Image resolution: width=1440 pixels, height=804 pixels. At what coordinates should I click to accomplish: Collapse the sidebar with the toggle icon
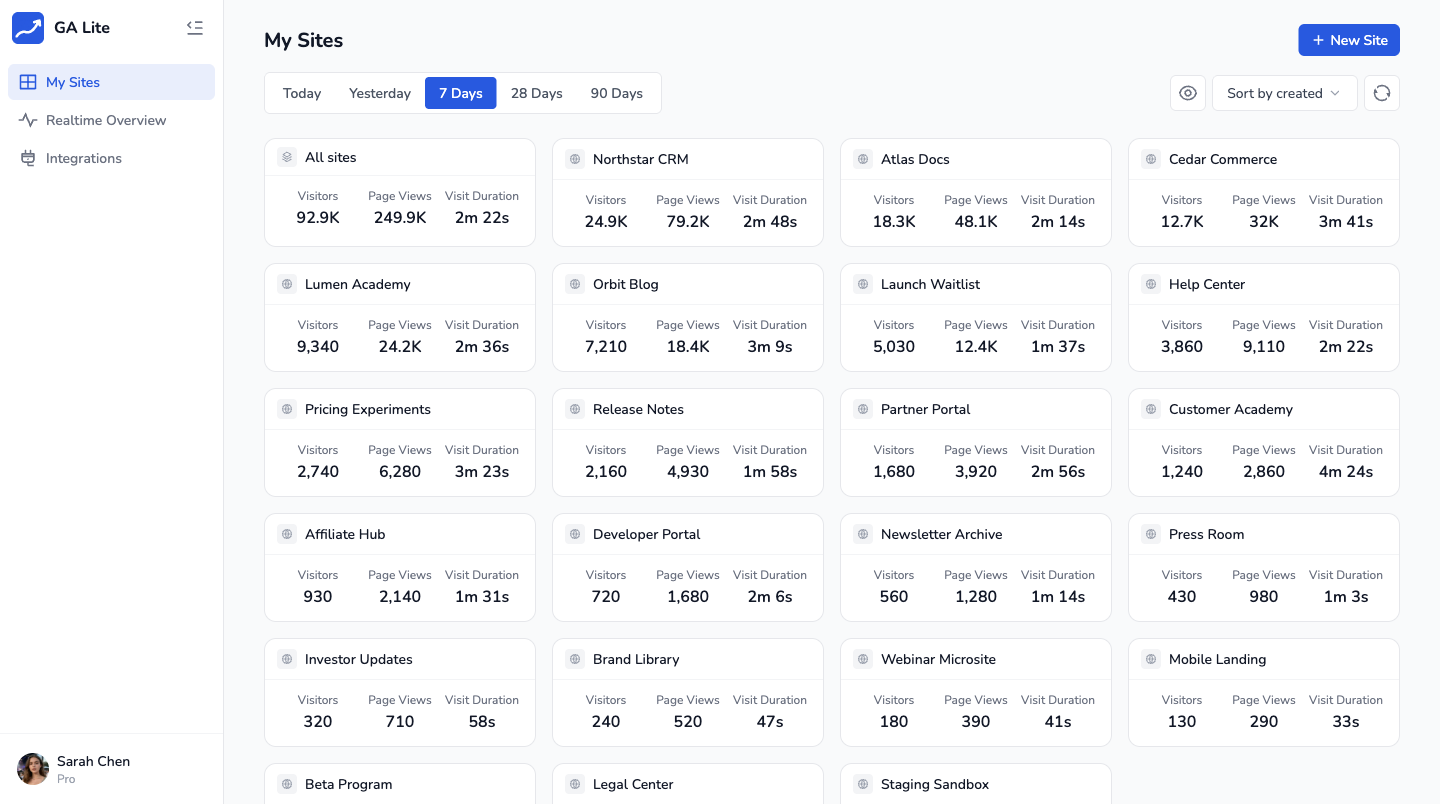point(195,28)
